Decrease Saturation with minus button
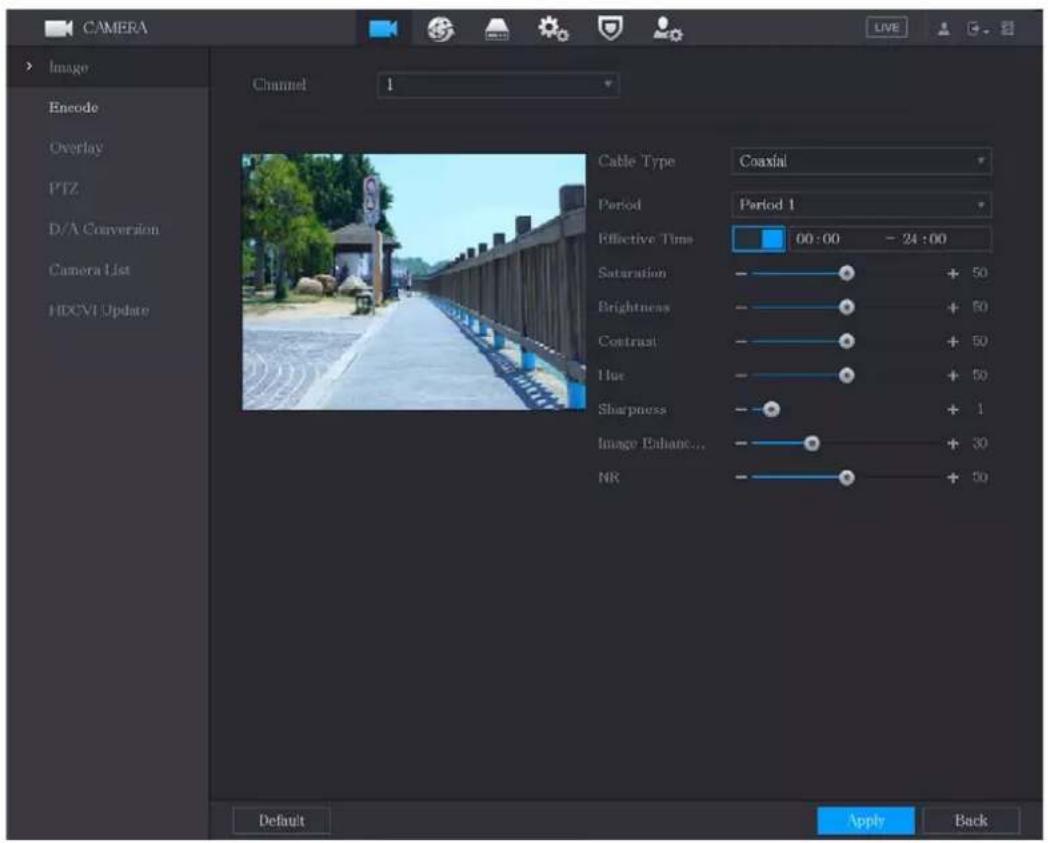The image size is (1048, 843). [741, 273]
